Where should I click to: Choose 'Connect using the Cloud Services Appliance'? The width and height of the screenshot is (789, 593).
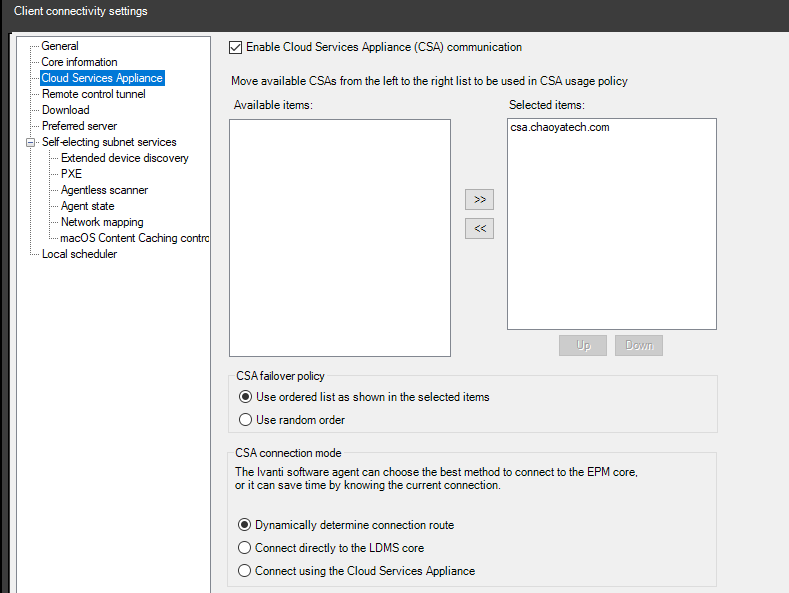click(x=245, y=571)
